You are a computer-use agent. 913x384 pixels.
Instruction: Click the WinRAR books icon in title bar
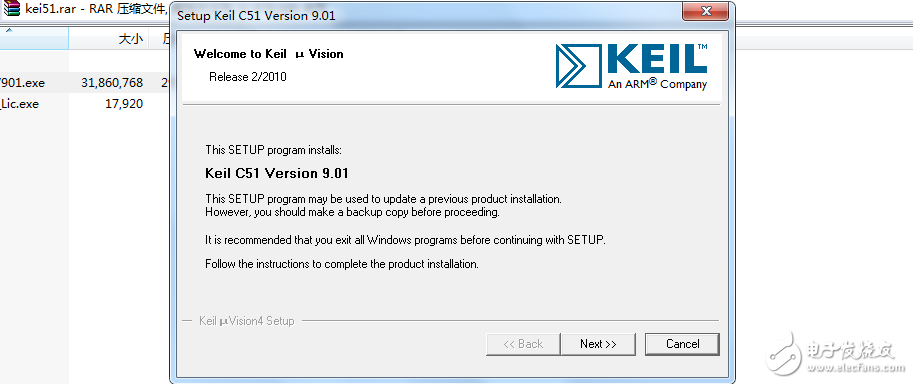coord(10,10)
